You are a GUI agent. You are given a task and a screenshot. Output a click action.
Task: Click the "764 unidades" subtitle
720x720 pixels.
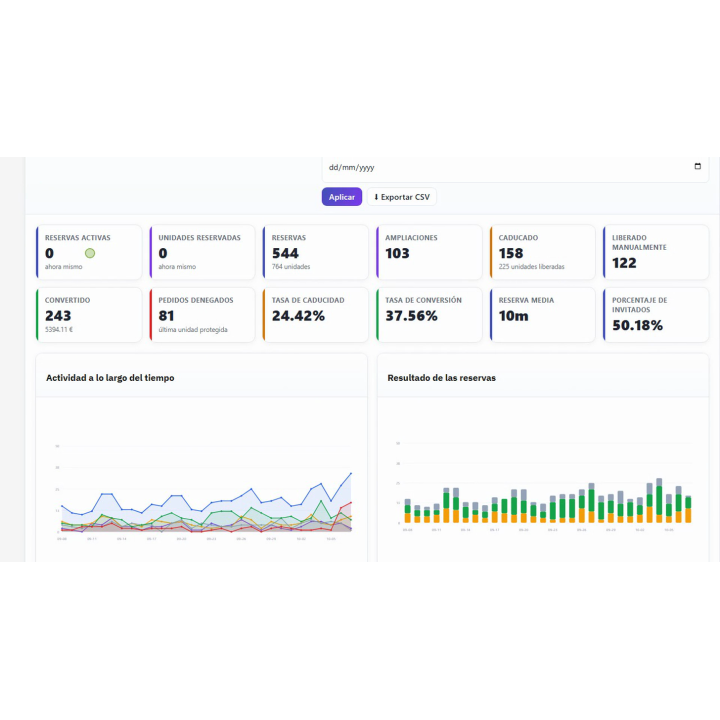tap(291, 267)
